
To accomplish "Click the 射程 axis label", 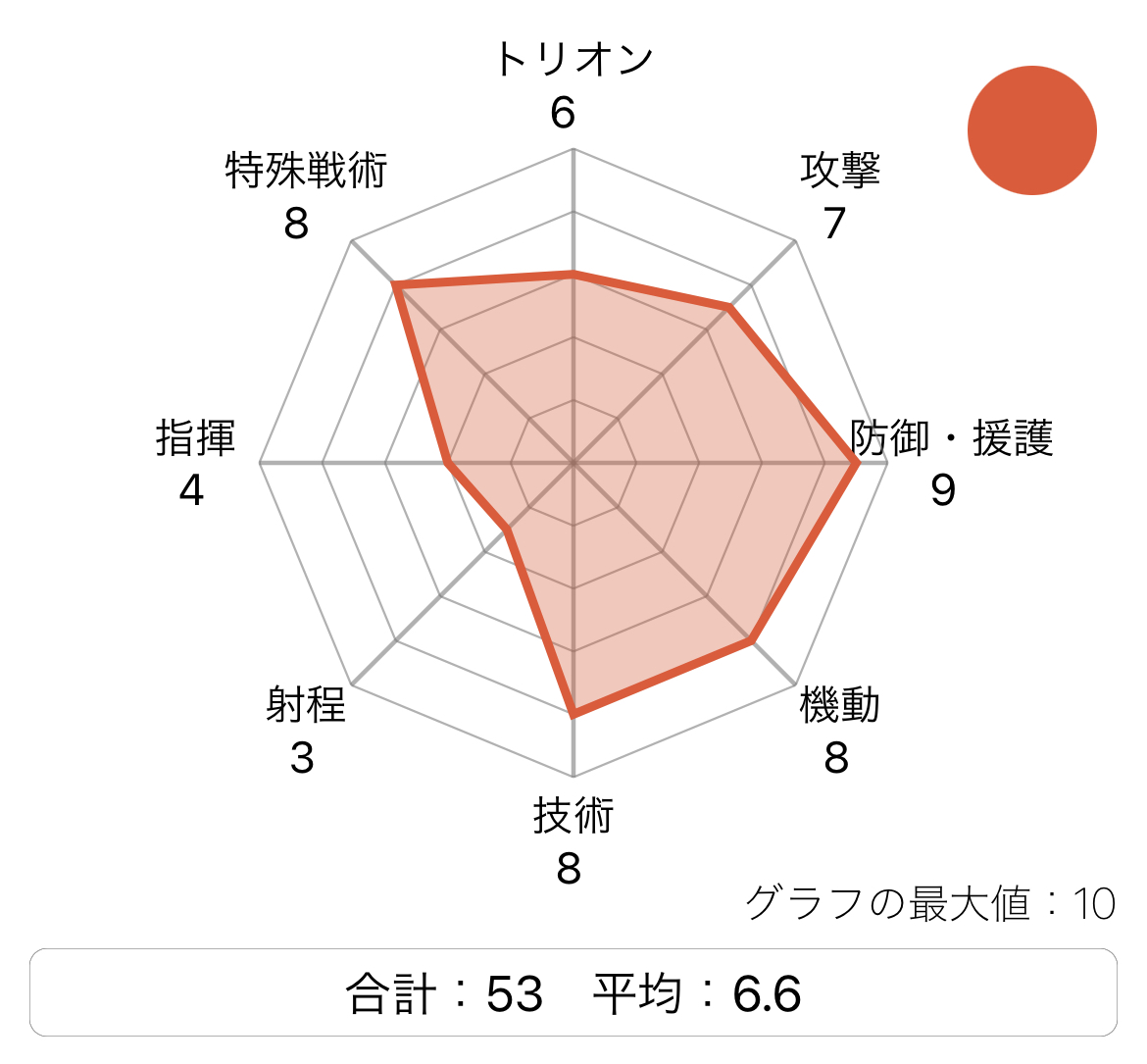I will pyautogui.click(x=306, y=705).
